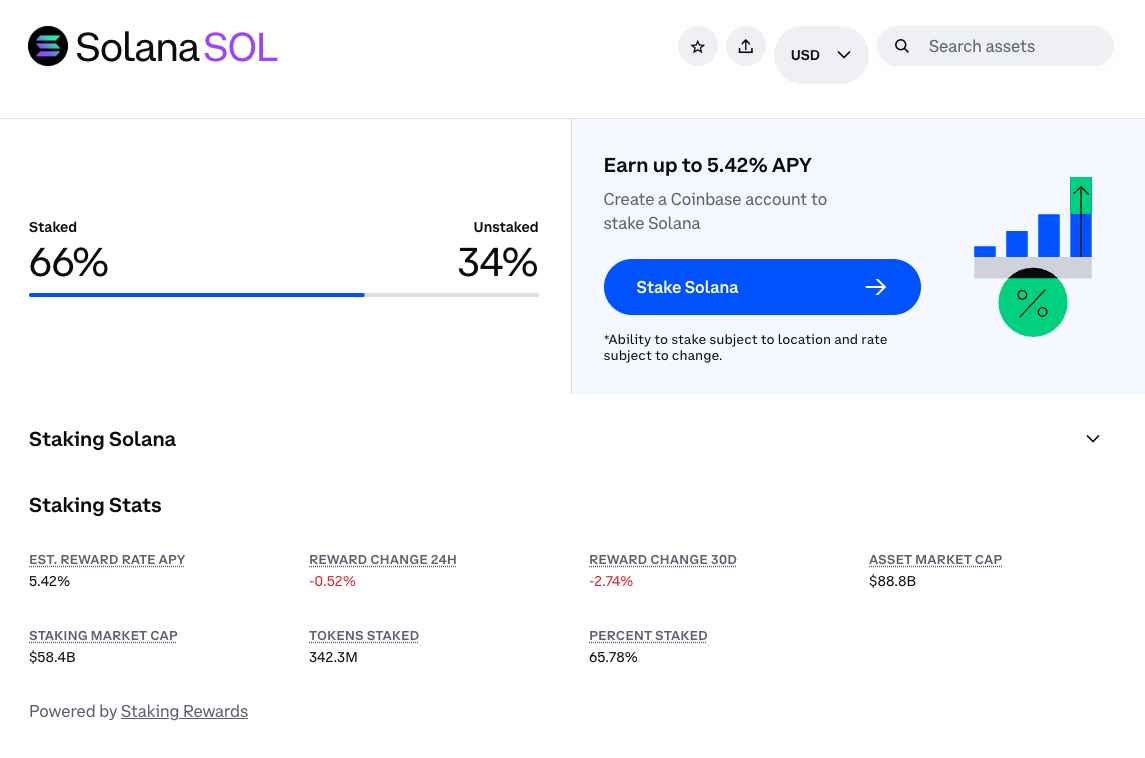1145x758 pixels.
Task: Click the SOL ticker text in header
Action: pyautogui.click(x=240, y=47)
